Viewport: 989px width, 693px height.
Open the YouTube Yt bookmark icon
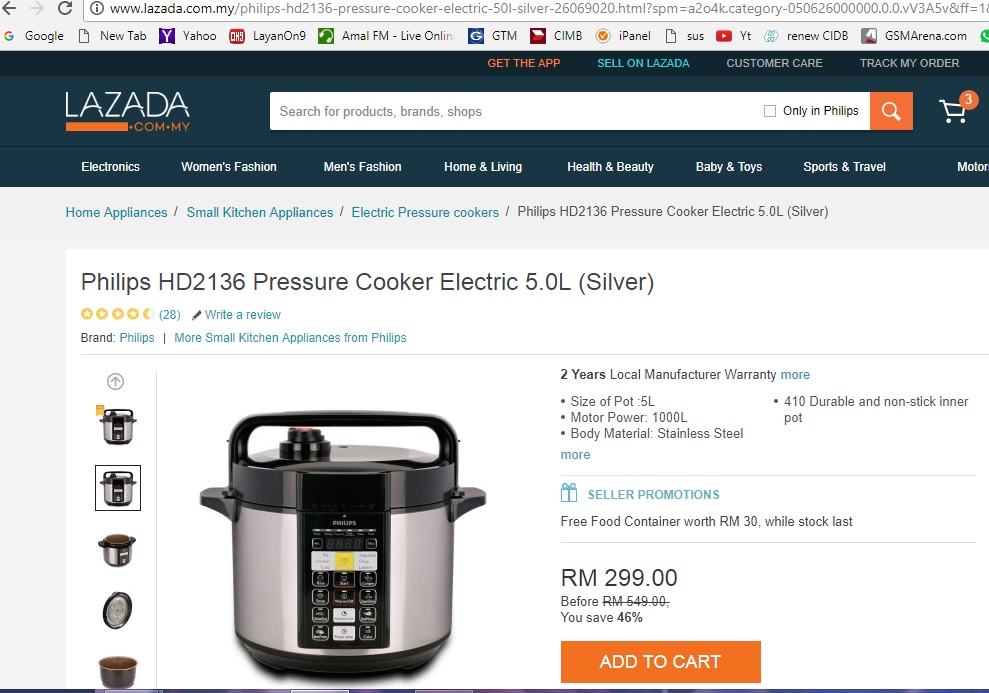pyautogui.click(x=723, y=36)
